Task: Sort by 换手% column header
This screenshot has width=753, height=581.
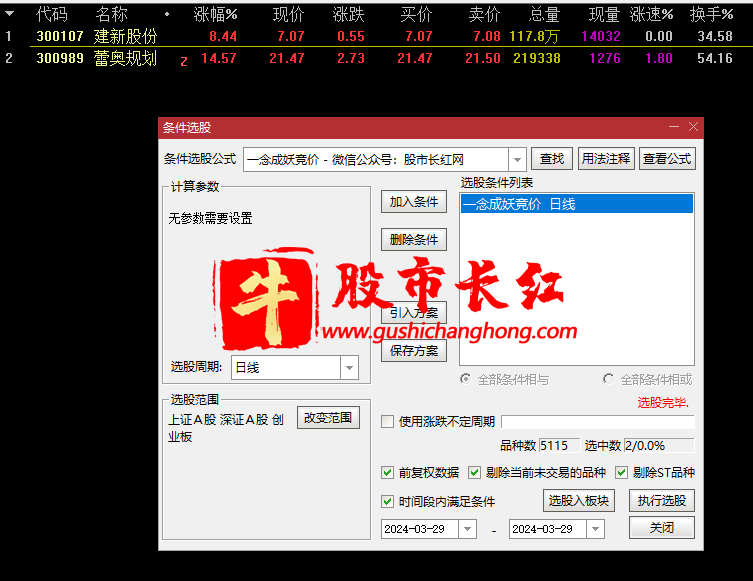Action: 711,14
